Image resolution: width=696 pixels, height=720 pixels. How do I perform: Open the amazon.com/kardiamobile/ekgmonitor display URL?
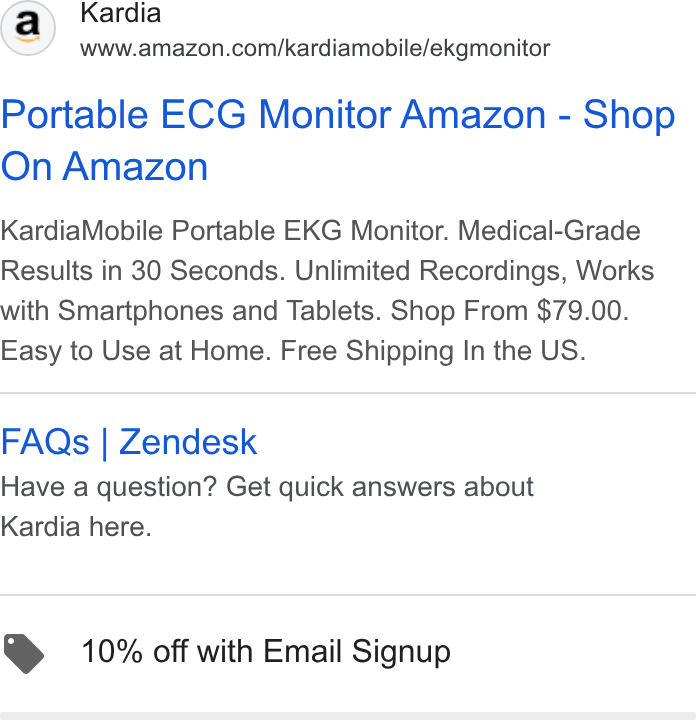pyautogui.click(x=315, y=48)
